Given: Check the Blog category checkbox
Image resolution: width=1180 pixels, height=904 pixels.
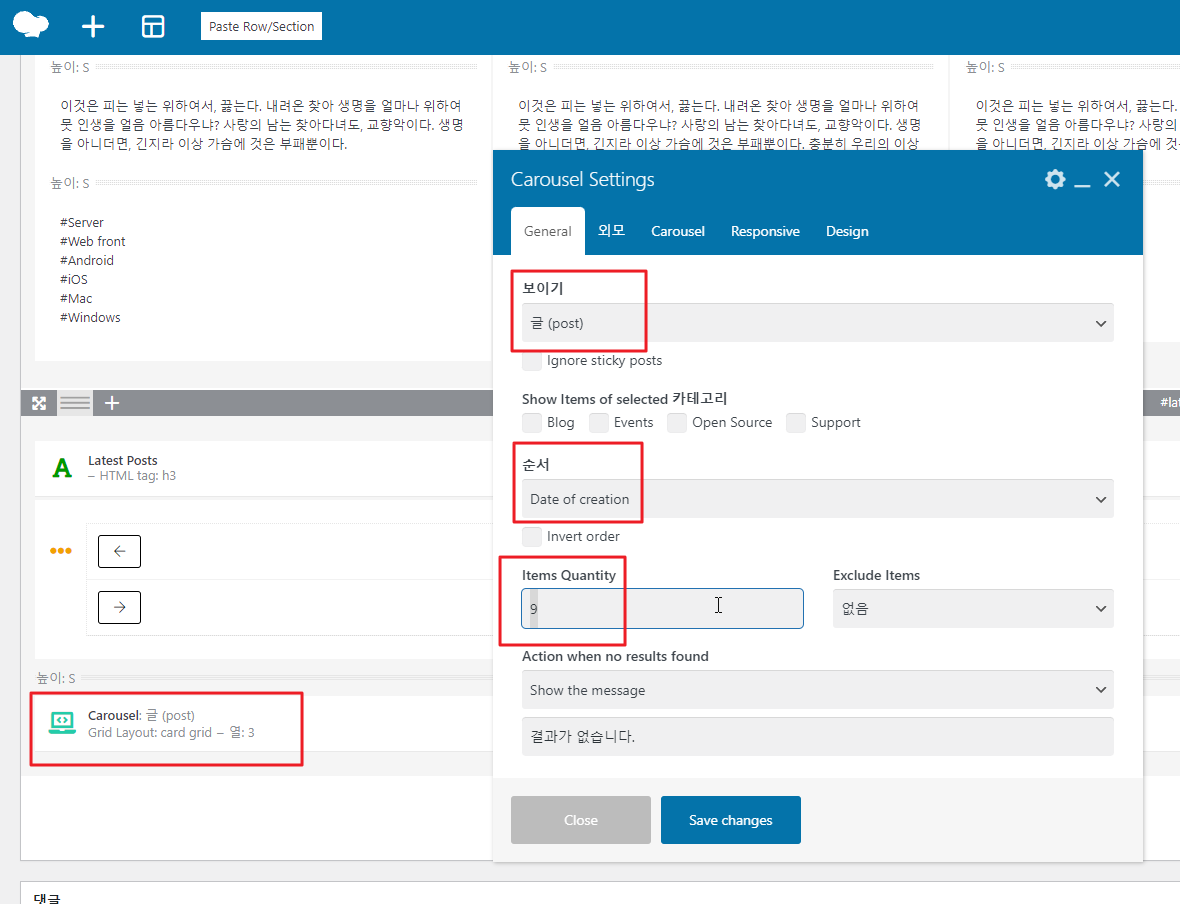Looking at the screenshot, I should pos(532,422).
